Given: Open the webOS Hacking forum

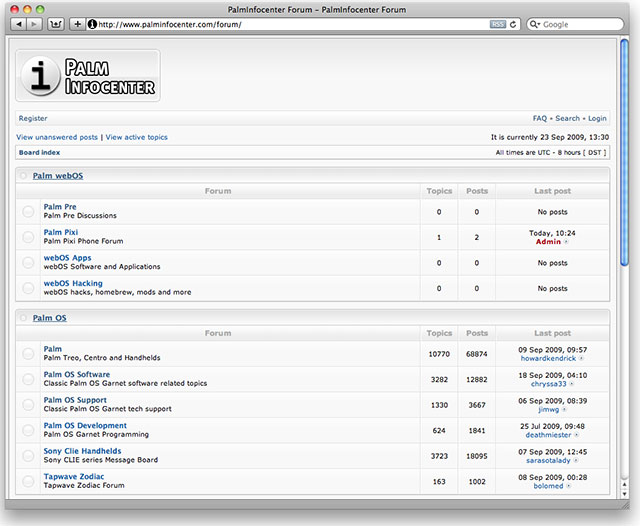Looking at the screenshot, I should [73, 283].
